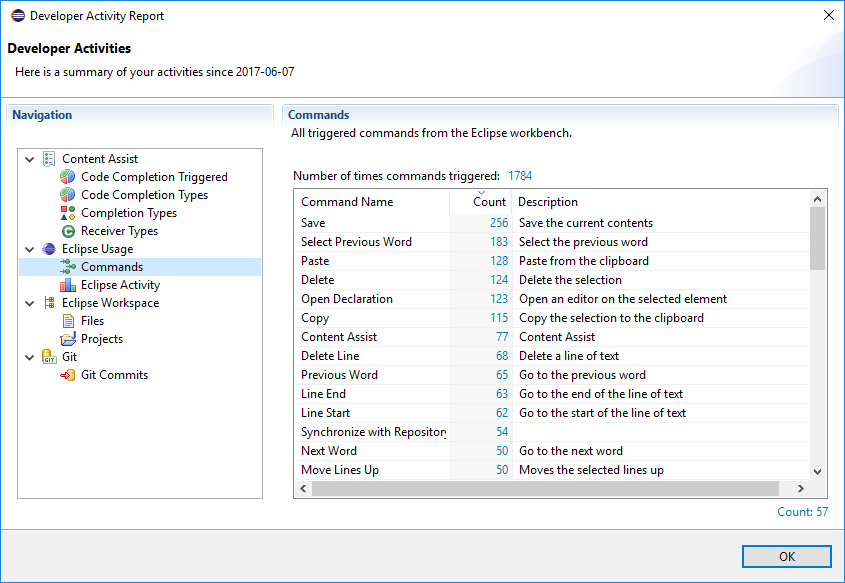
Task: Close the Developer Activity Report dialog
Action: pyautogui.click(x=829, y=15)
